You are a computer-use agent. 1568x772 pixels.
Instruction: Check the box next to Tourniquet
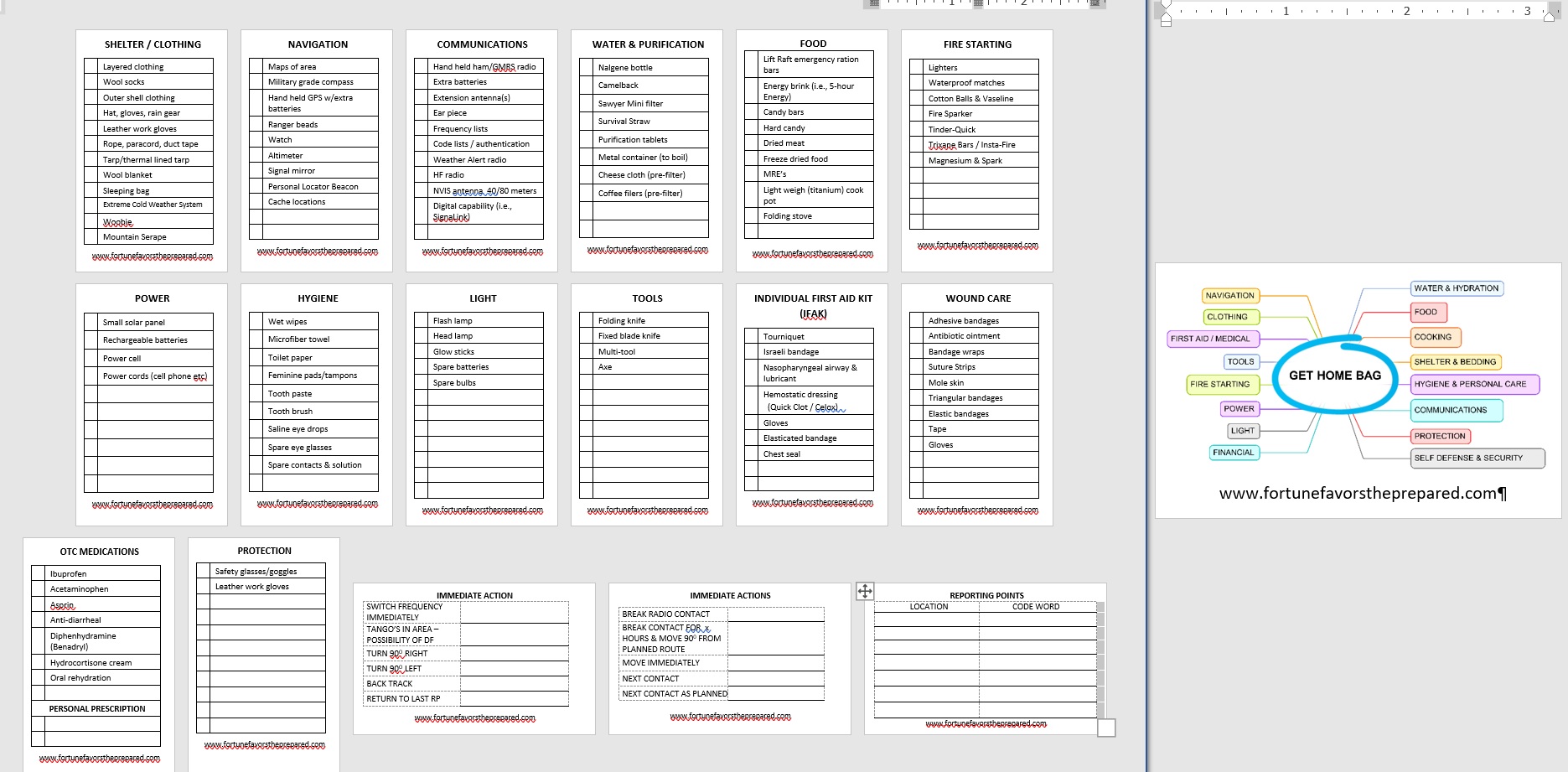[751, 336]
